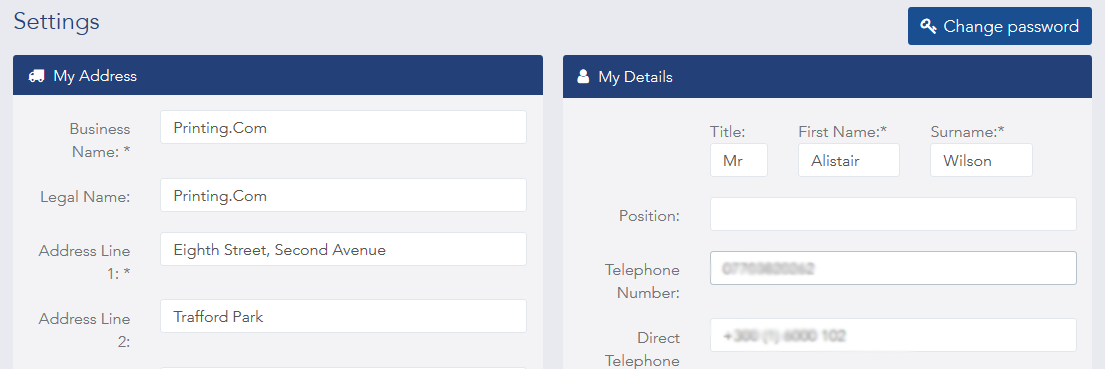Image resolution: width=1105 pixels, height=369 pixels.
Task: Click the Trafford Park address field
Action: click(x=343, y=316)
